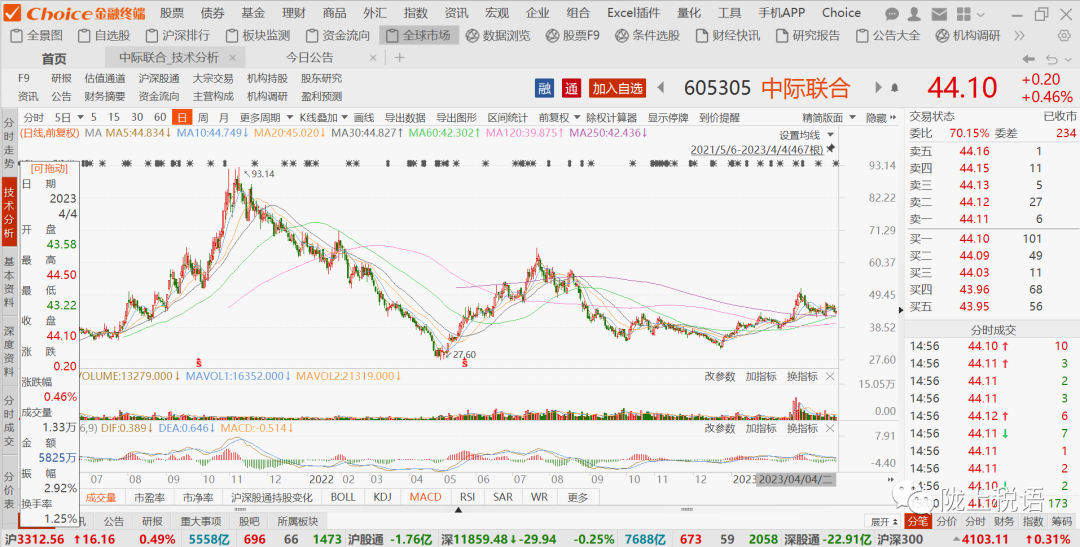The height and width of the screenshot is (547, 1080).
Task: Expand the 前复权 dropdown
Action: [576, 118]
